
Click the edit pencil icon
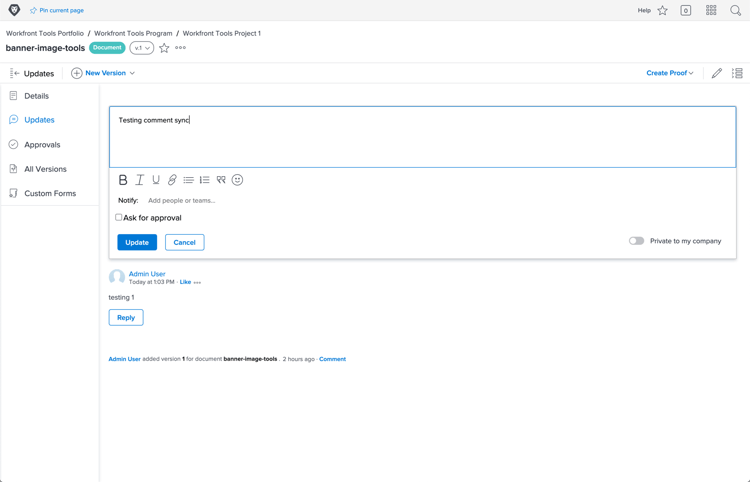[717, 73]
